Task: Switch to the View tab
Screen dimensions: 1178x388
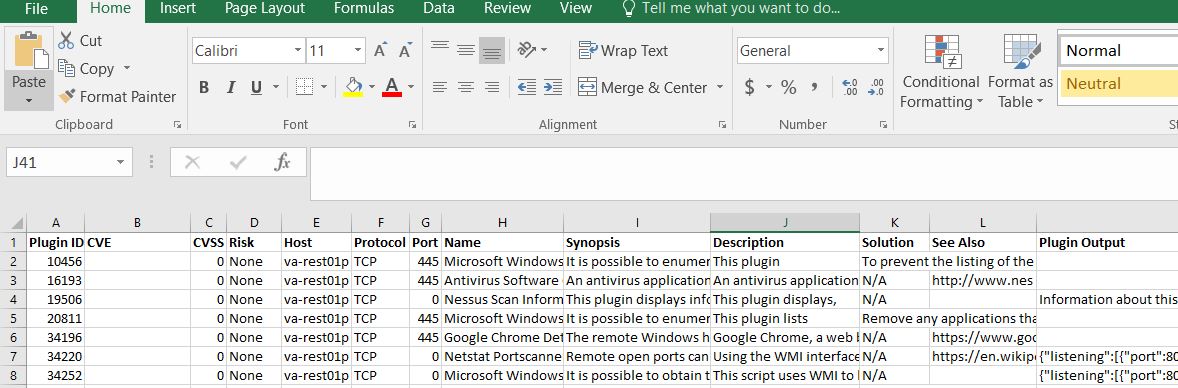Action: 576,9
